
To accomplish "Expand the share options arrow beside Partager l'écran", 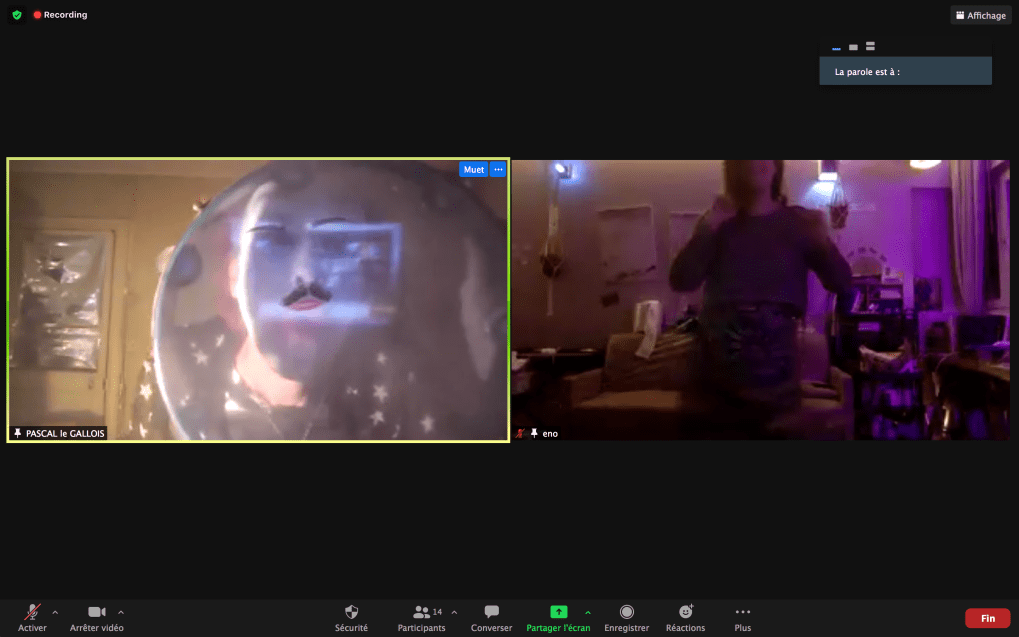I will (x=587, y=612).
